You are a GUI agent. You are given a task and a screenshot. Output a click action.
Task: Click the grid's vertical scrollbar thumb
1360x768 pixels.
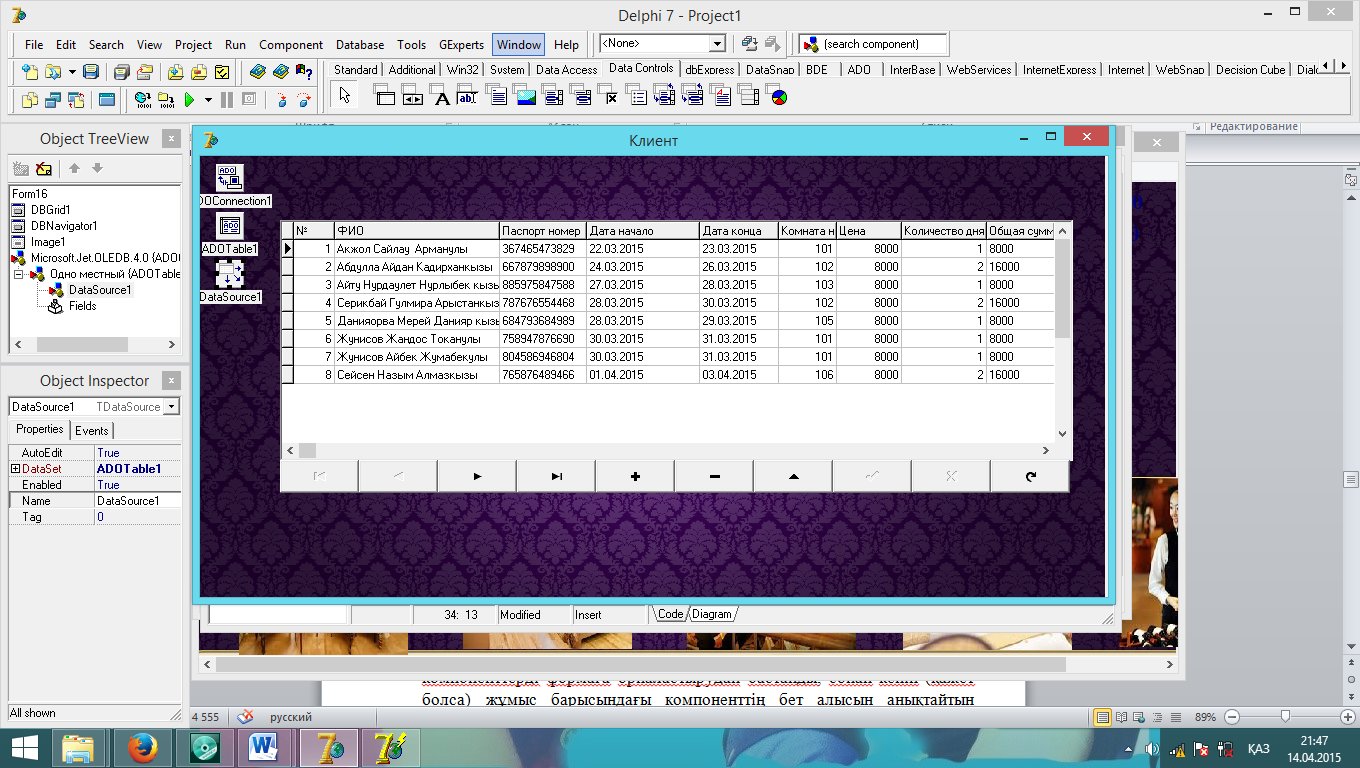pos(1063,289)
